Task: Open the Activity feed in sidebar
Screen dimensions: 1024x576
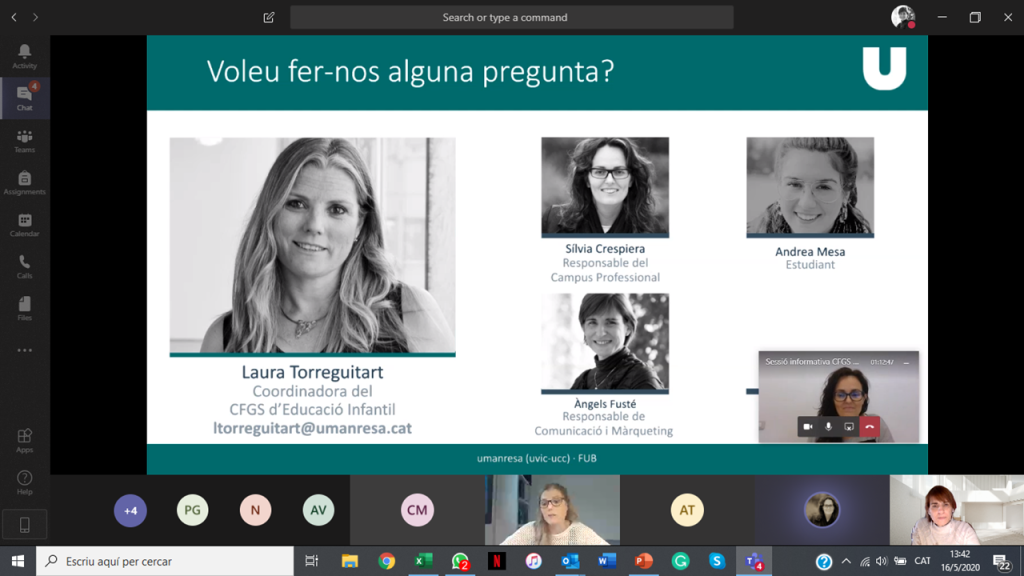Action: pyautogui.click(x=24, y=56)
